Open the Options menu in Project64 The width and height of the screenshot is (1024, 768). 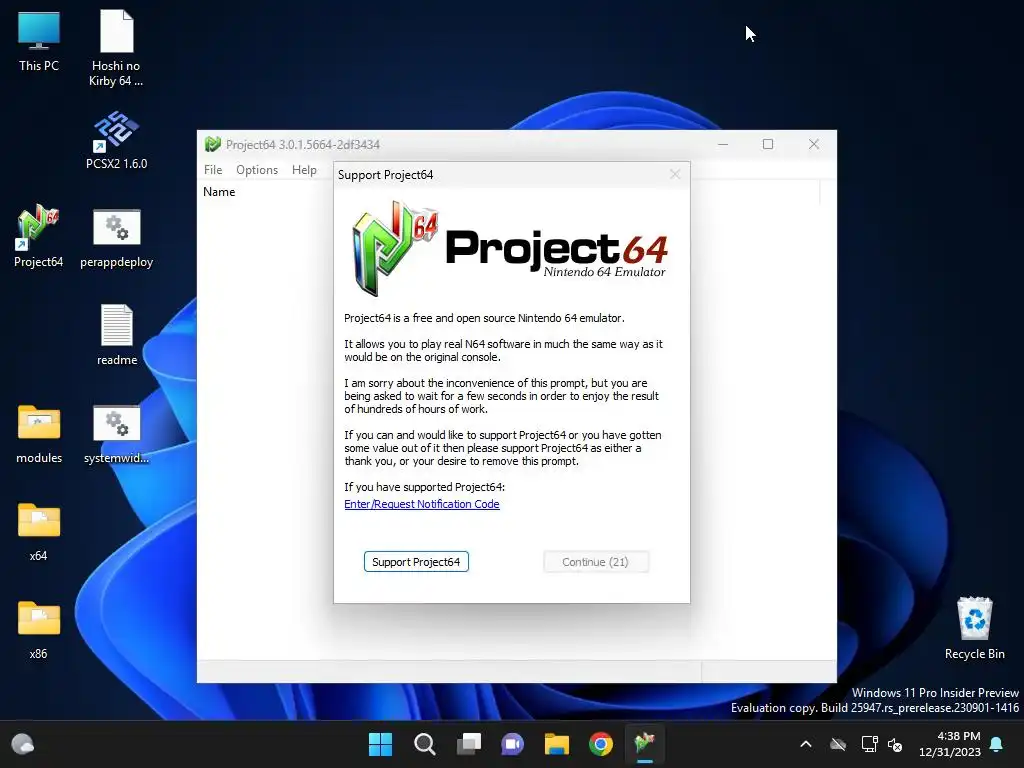point(257,170)
